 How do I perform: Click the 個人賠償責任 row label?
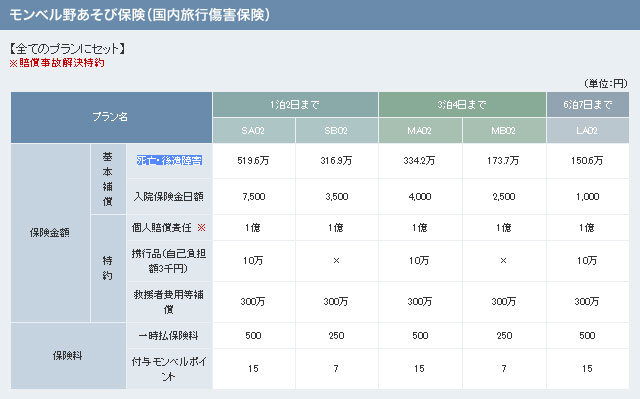coord(162,228)
